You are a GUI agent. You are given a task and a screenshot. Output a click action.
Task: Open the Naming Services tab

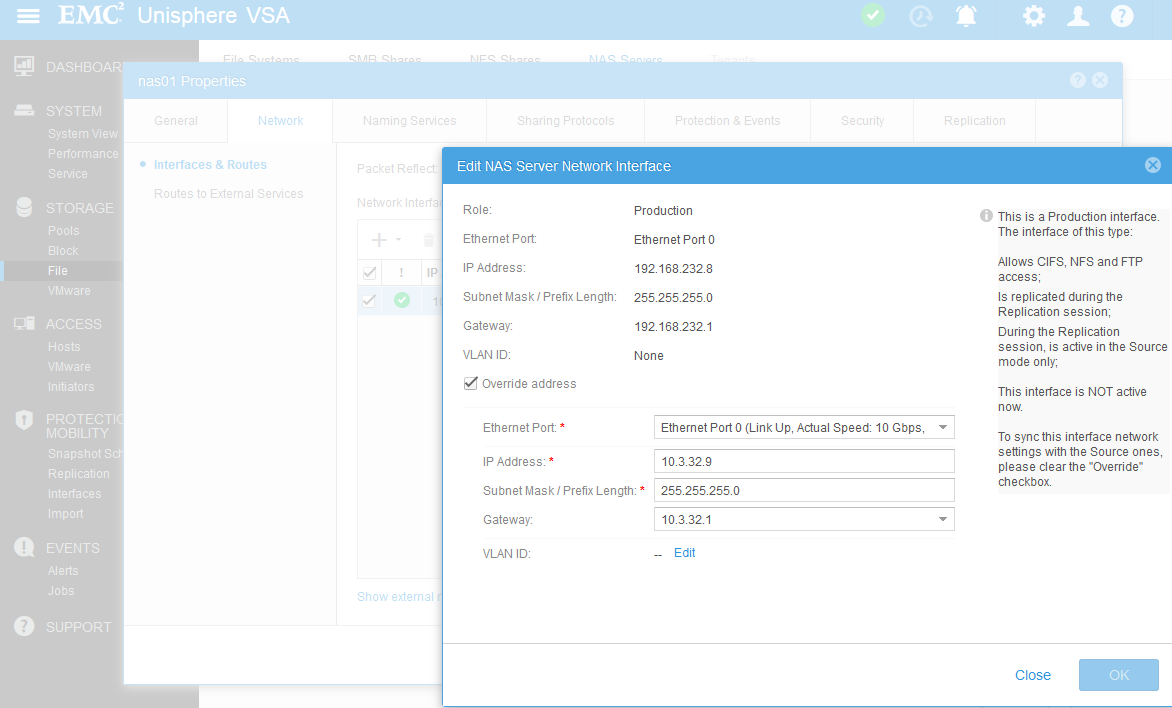coord(409,121)
